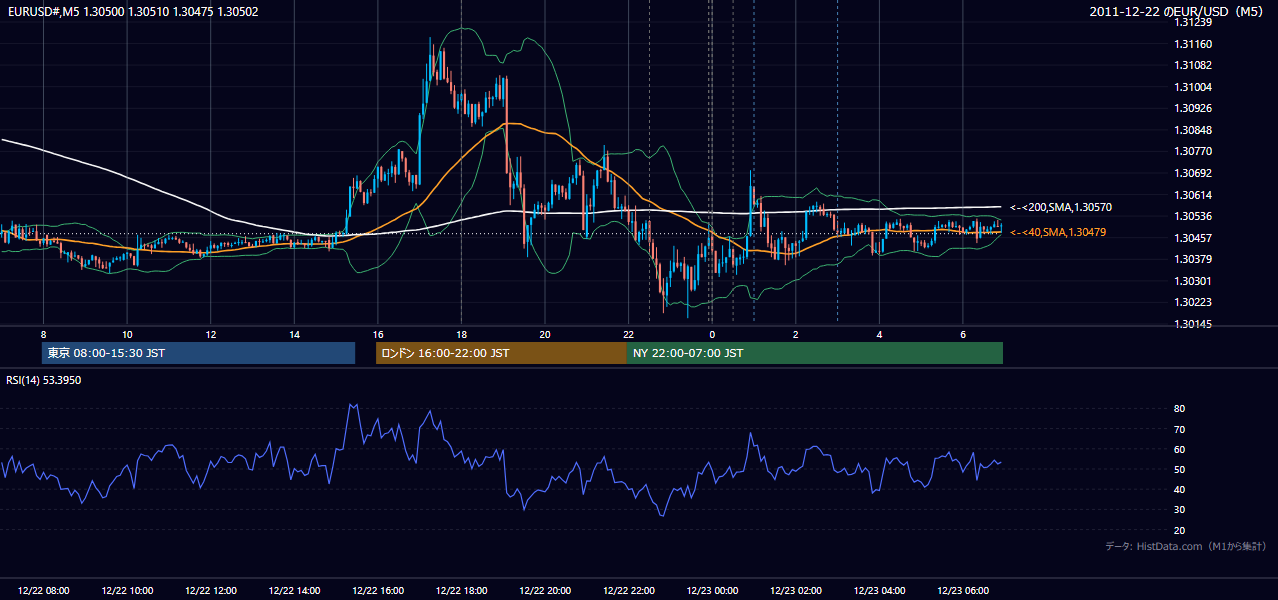The height and width of the screenshot is (600, 1278).
Task: Click the HistData.com data source credit
Action: pos(1186,546)
